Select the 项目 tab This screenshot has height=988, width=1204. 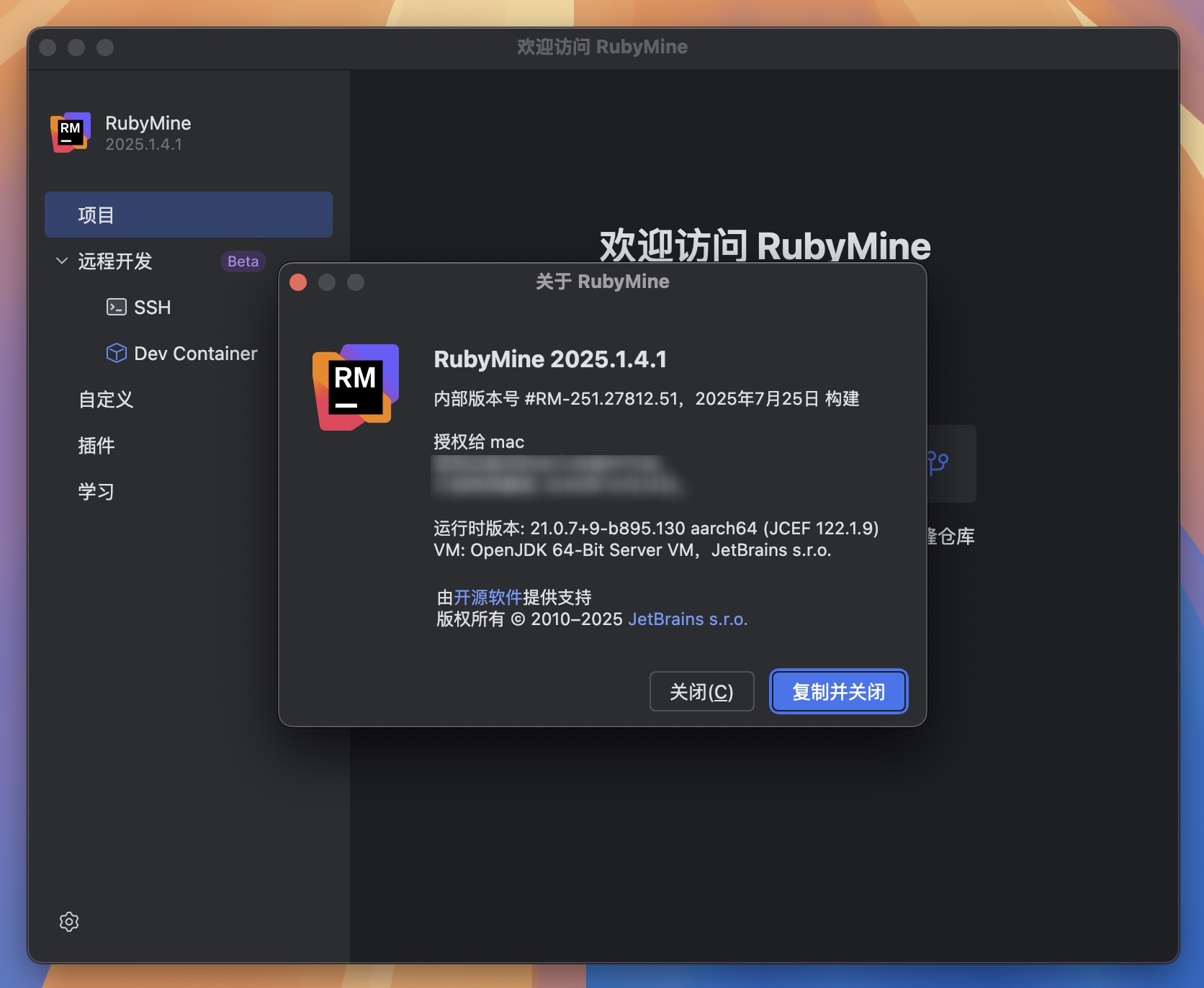coord(188,215)
